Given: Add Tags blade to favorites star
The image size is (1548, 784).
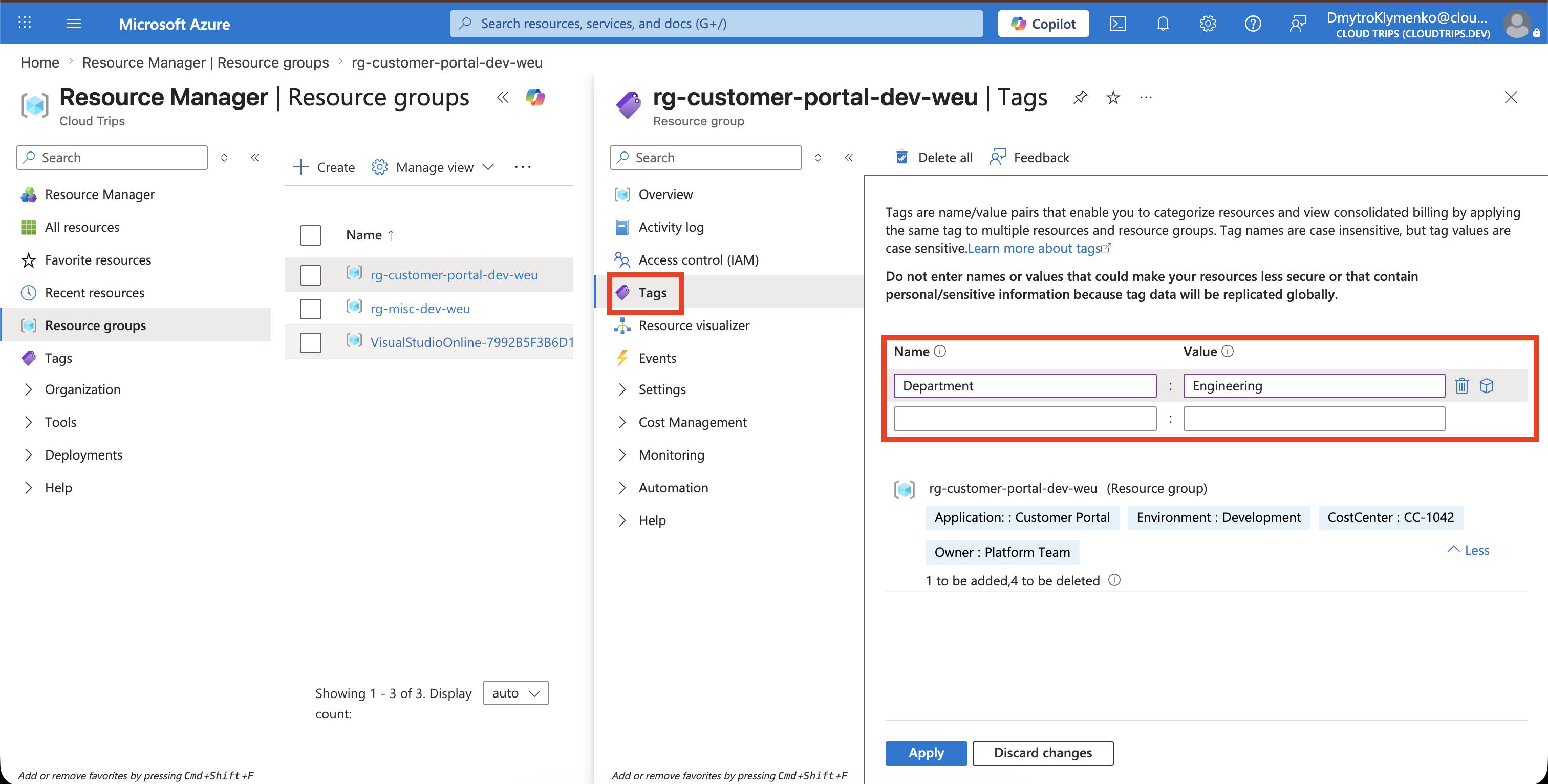Looking at the screenshot, I should [1113, 97].
